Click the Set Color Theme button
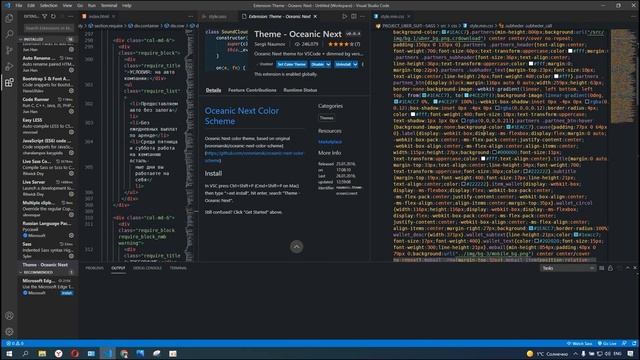The height and width of the screenshot is (360, 640). point(291,64)
